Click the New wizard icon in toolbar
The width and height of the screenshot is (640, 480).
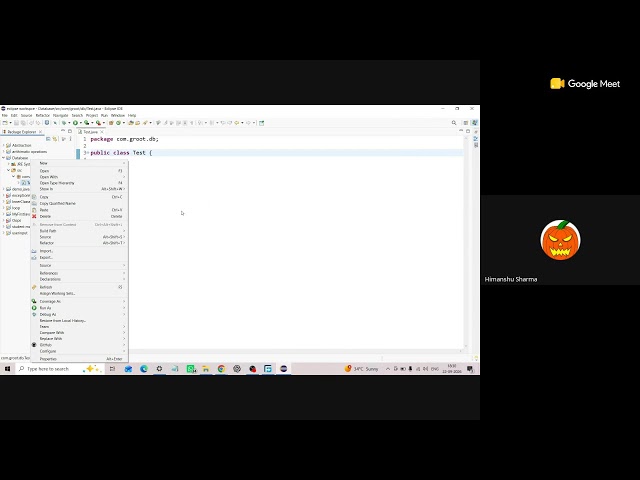coord(5,123)
